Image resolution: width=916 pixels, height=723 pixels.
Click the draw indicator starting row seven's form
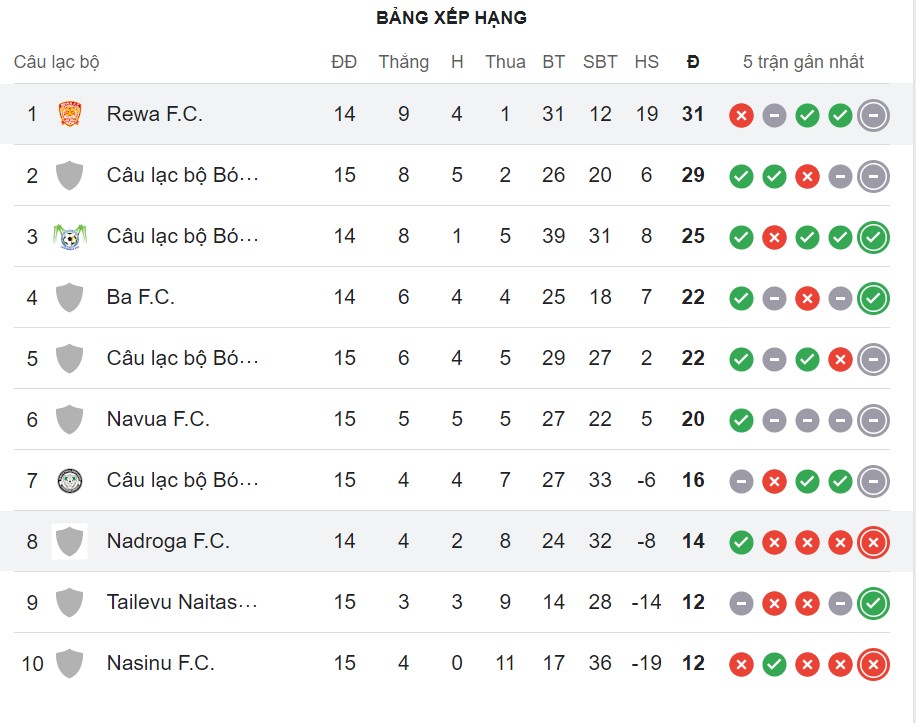(x=741, y=480)
